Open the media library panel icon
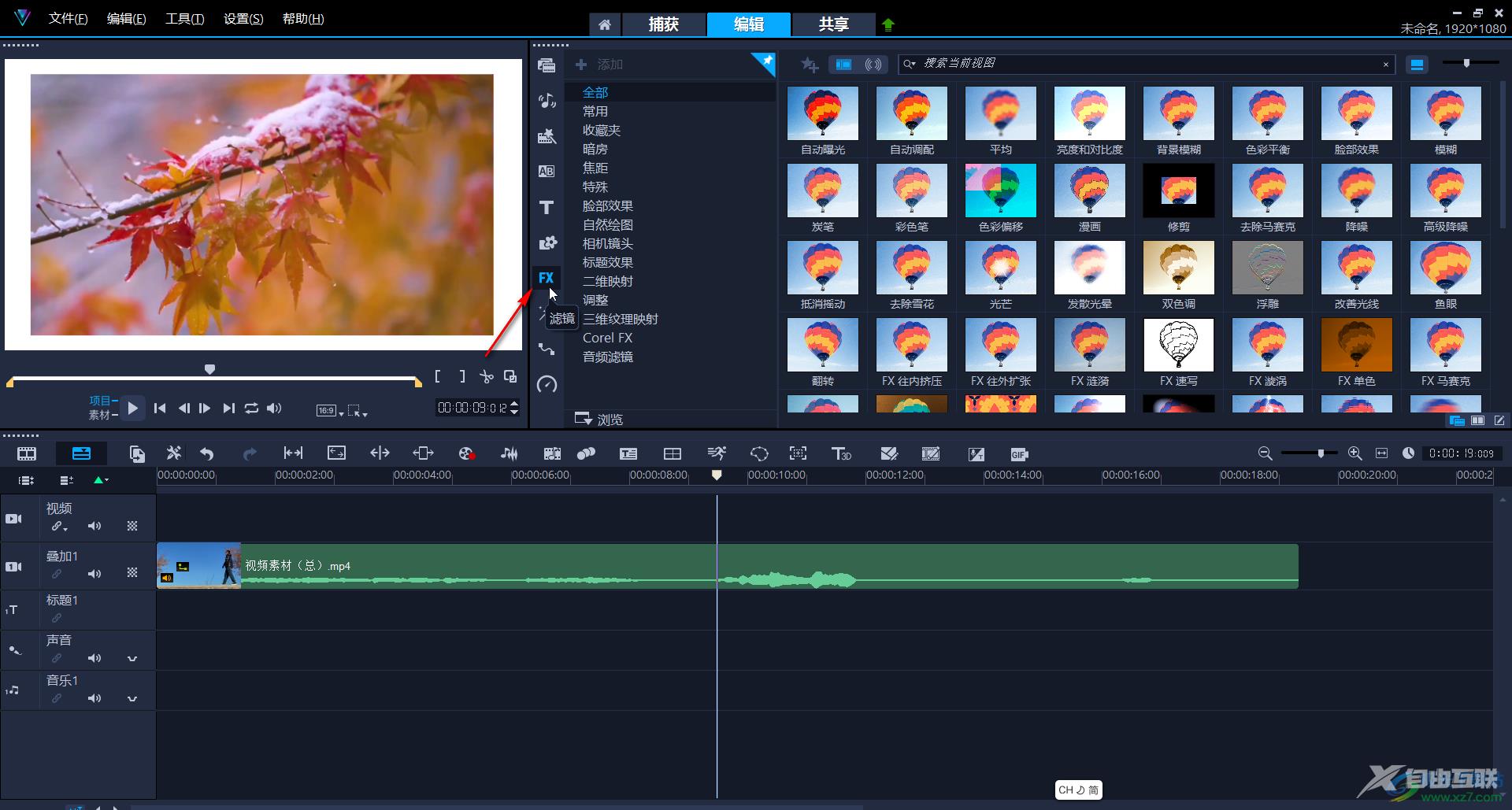Viewport: 1512px width, 810px height. [x=546, y=65]
